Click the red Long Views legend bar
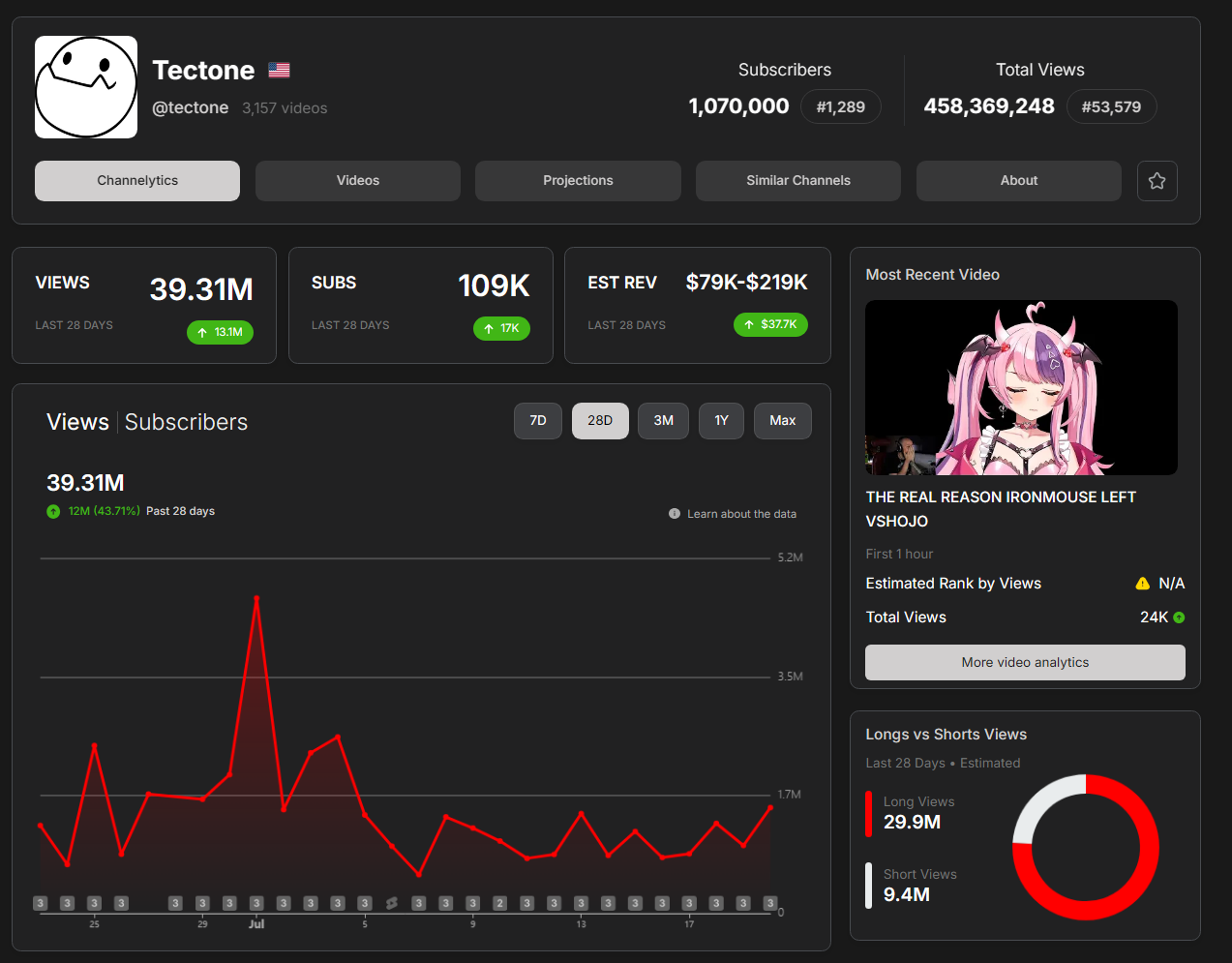The image size is (1232, 963). click(868, 813)
